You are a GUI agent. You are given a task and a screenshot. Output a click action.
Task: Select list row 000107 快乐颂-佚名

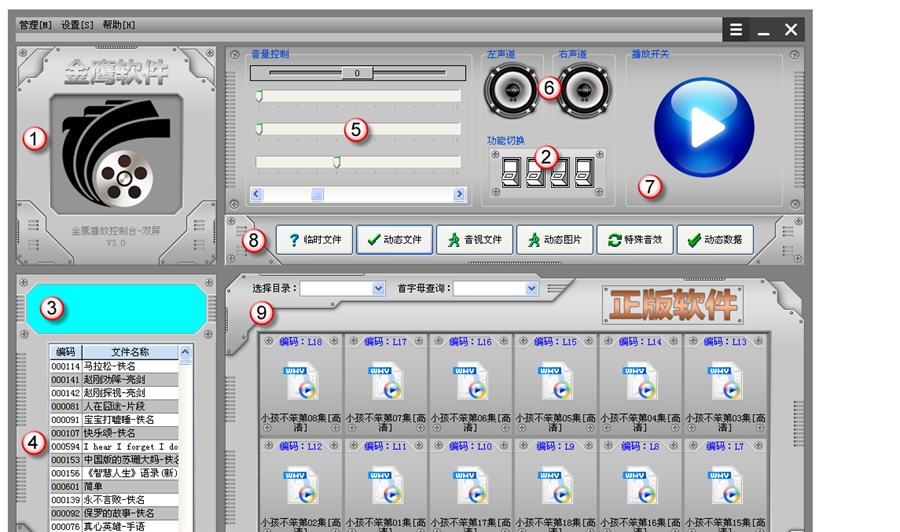[115, 433]
